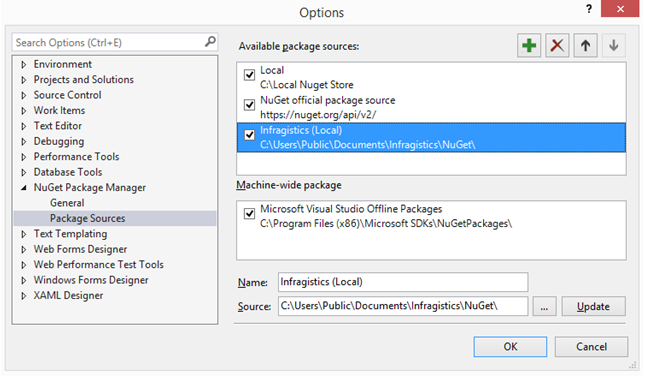
Task: Select NuGet Package Manager label
Action: click(90, 188)
